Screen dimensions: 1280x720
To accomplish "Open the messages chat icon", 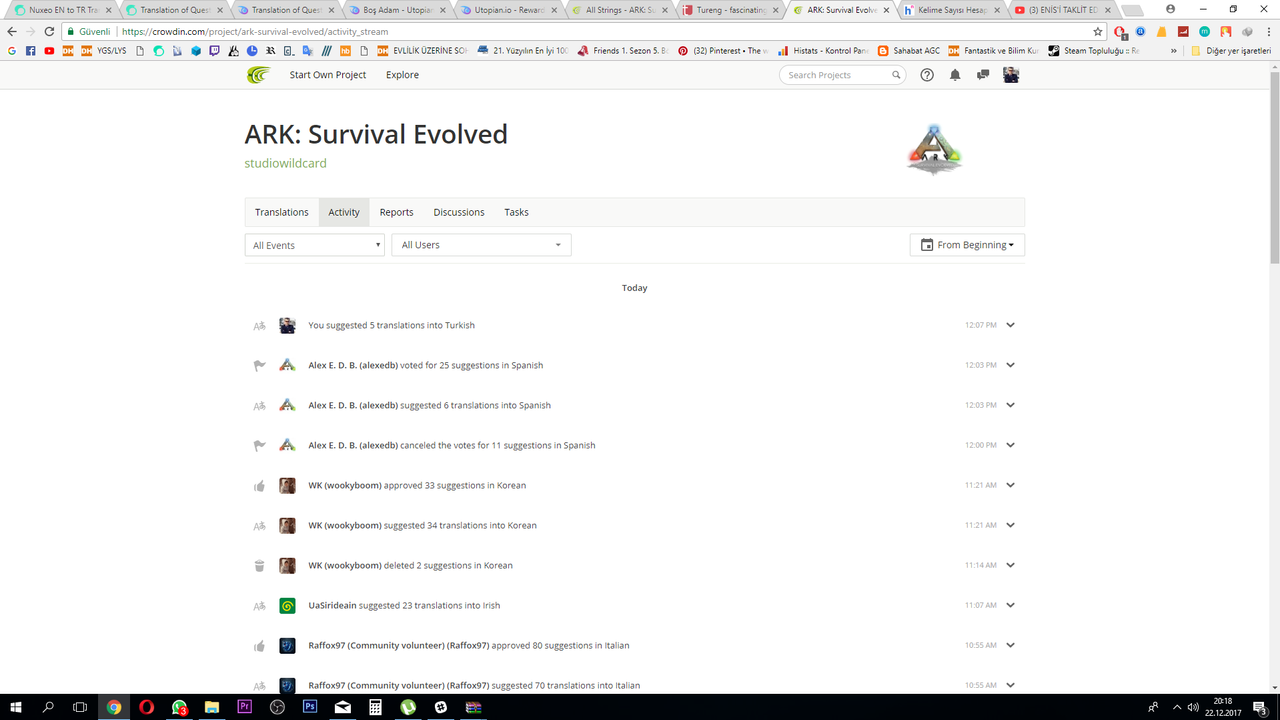I will (983, 75).
